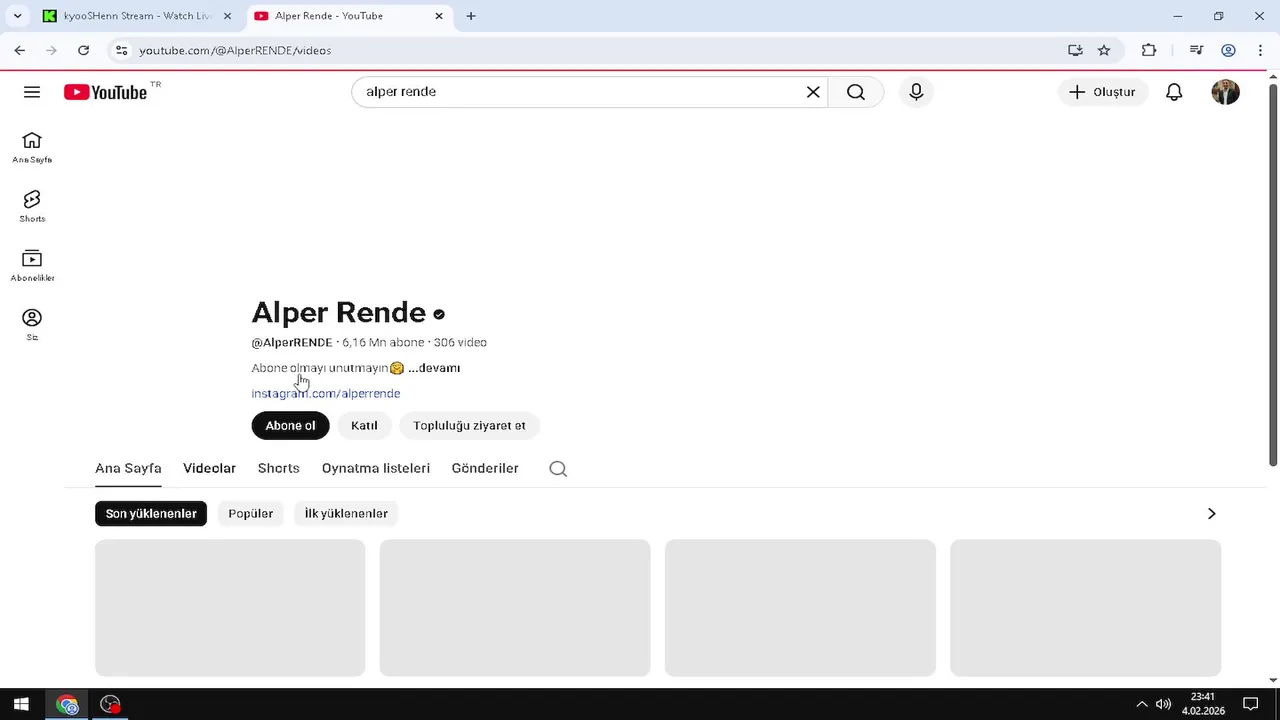Switch to the kyooSHenn Stream tab

pos(137,16)
